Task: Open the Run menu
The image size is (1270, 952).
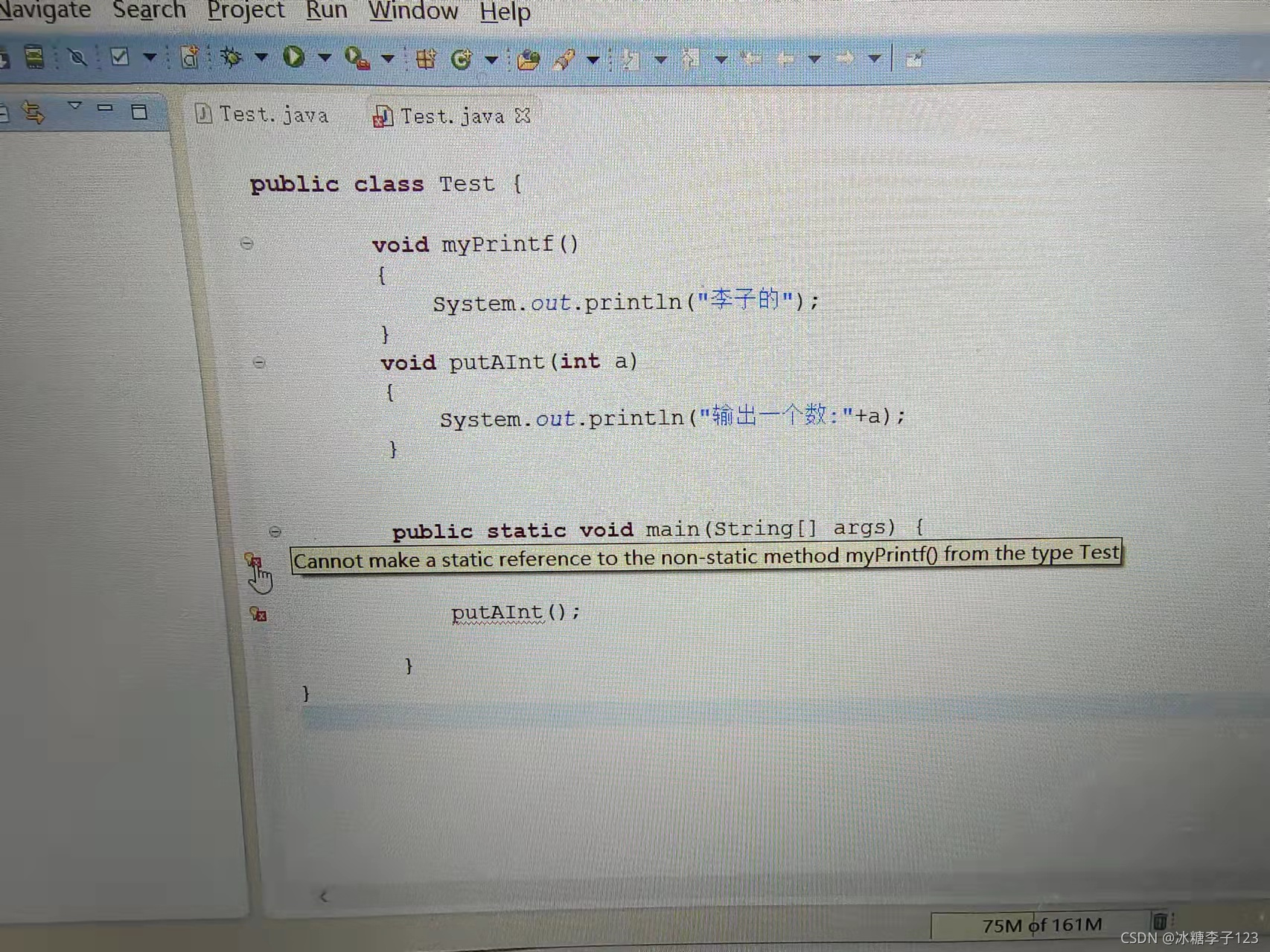Action: click(326, 10)
